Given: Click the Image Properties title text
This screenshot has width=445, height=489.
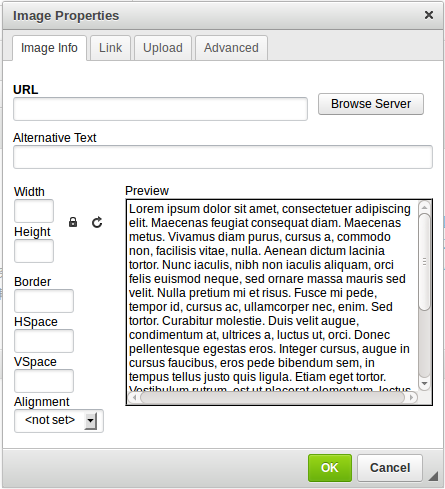Looking at the screenshot, I should (66, 16).
